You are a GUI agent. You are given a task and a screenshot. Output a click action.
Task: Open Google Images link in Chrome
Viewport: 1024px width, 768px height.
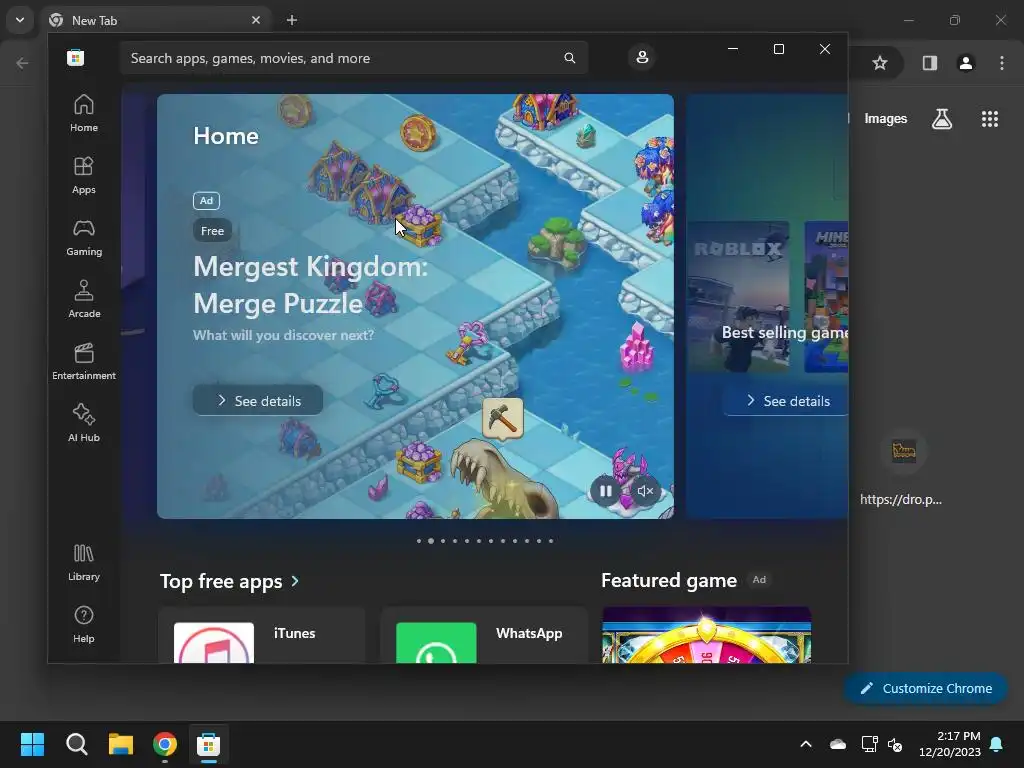[x=886, y=119]
